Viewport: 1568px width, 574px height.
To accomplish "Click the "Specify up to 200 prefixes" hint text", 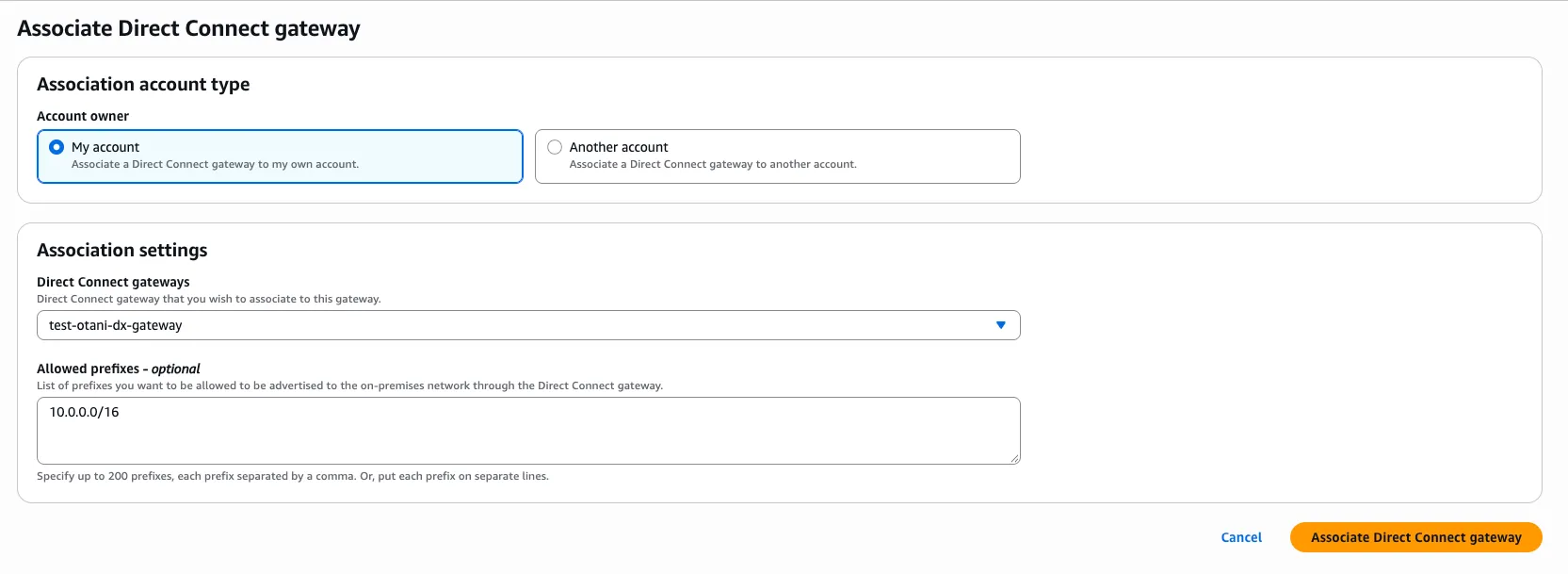I will (293, 476).
